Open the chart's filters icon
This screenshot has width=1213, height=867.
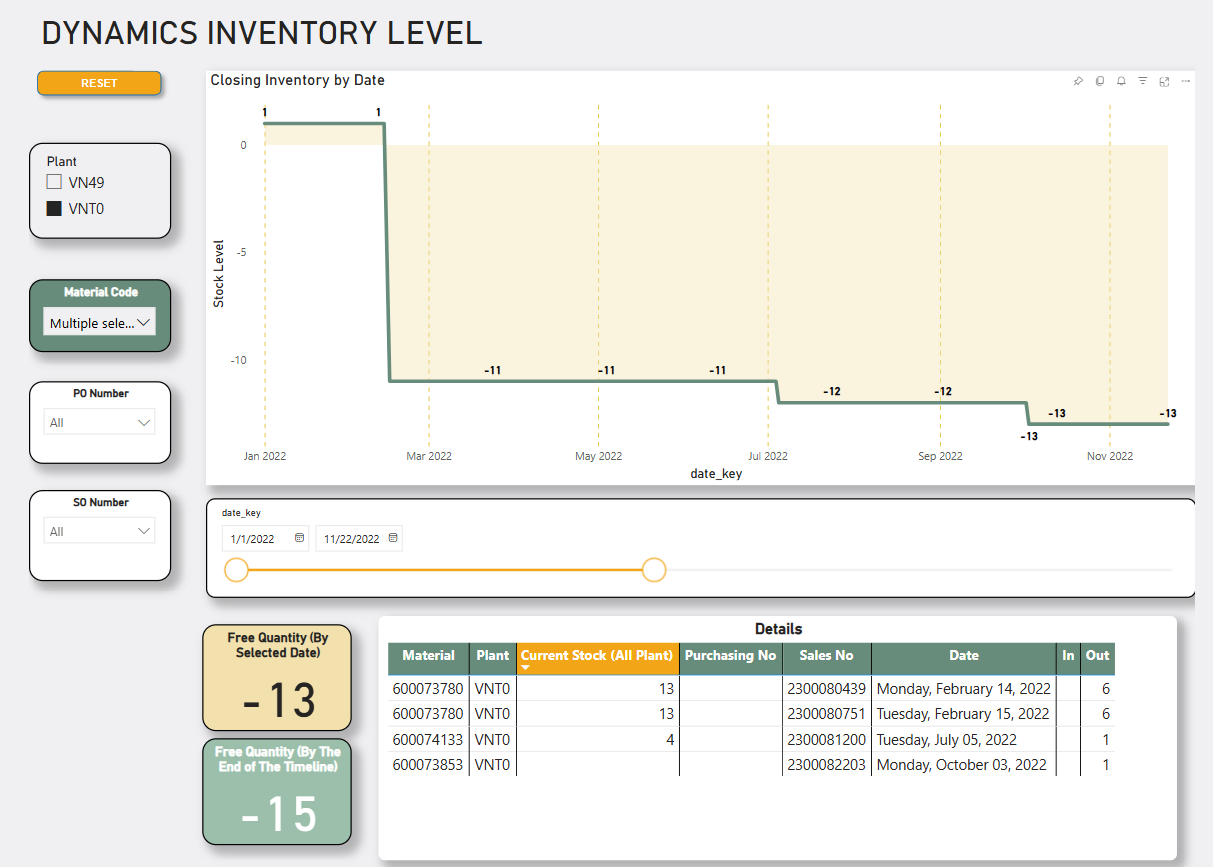coord(1143,81)
